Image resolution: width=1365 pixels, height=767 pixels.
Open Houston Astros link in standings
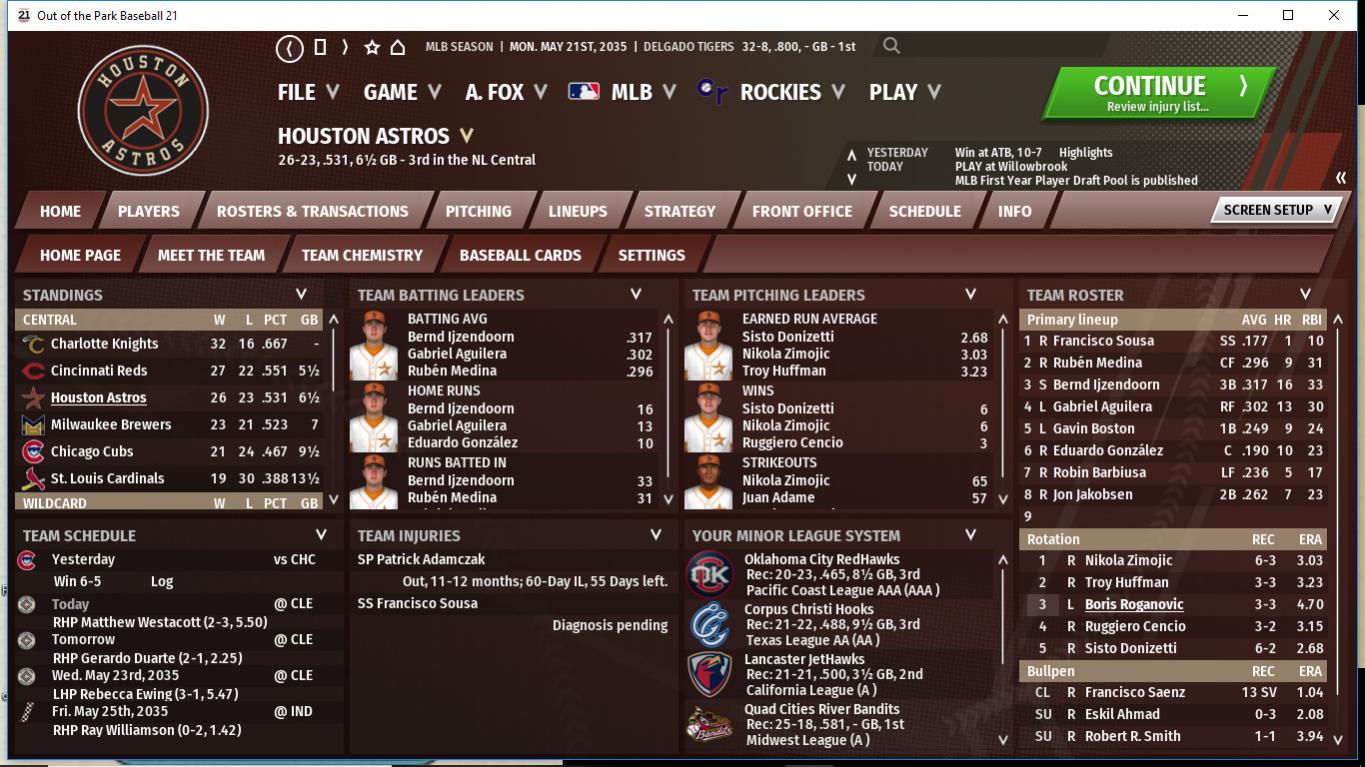pyautogui.click(x=98, y=398)
